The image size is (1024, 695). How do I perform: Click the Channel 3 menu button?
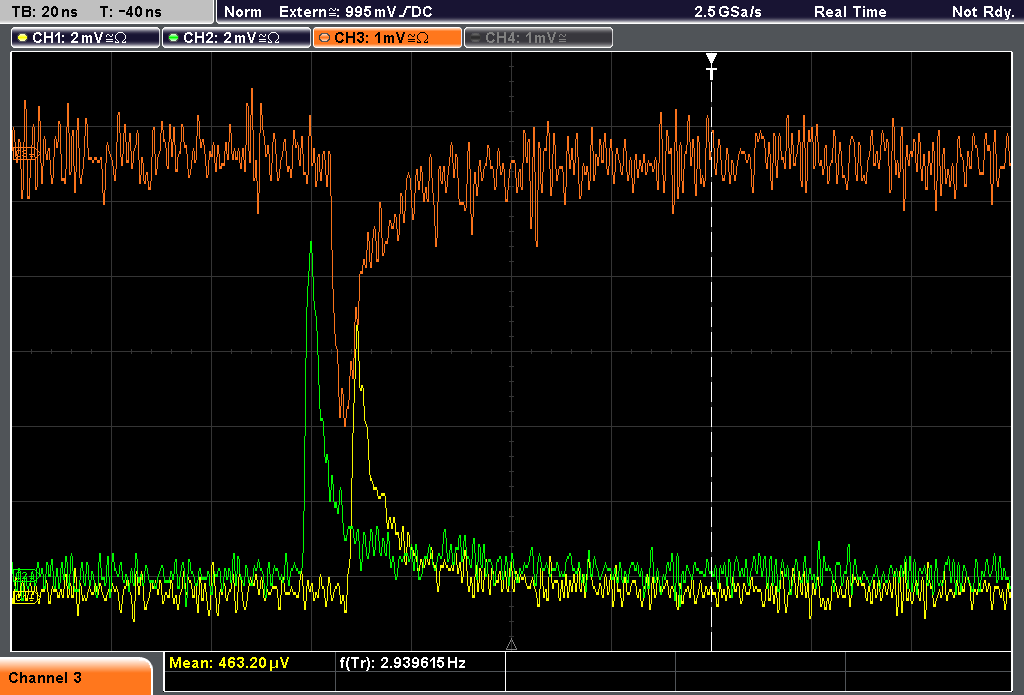(x=76, y=677)
